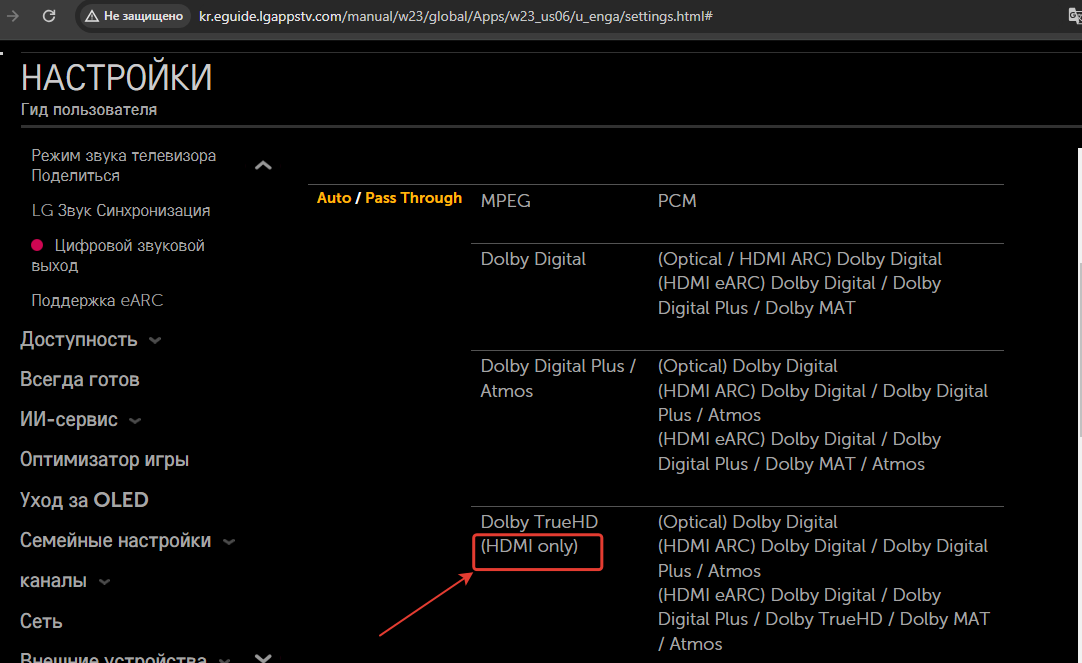This screenshot has height=663, width=1082.
Task: Click the pink dot beside Цифровой звуковой выход
Action: point(38,246)
